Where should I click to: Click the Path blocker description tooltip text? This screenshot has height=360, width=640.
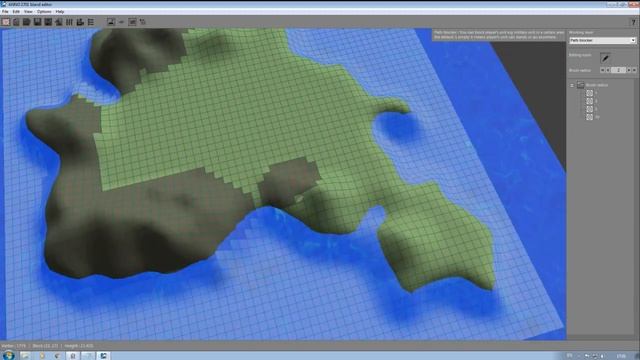[x=499, y=35]
